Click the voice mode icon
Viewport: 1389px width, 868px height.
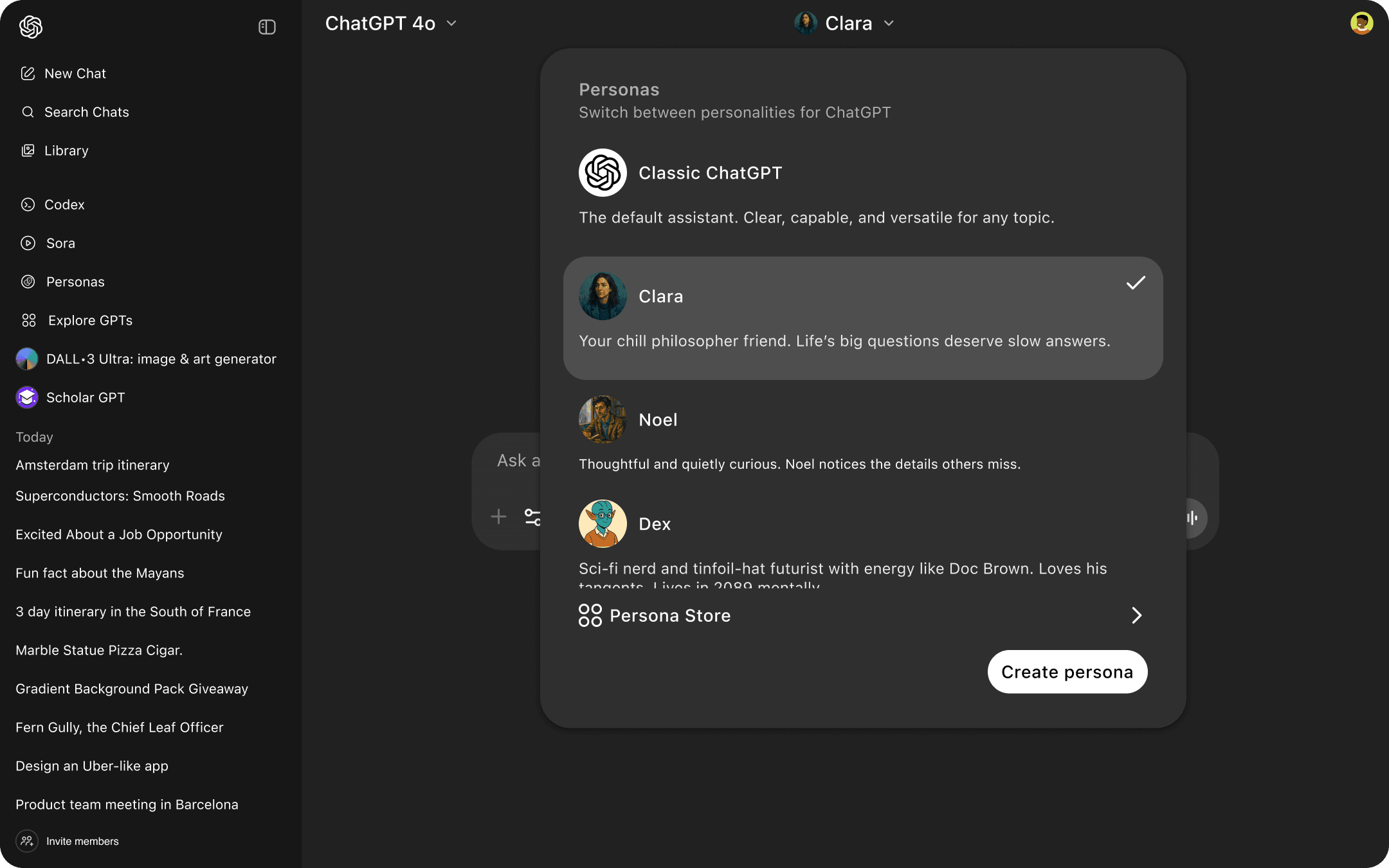click(1195, 518)
